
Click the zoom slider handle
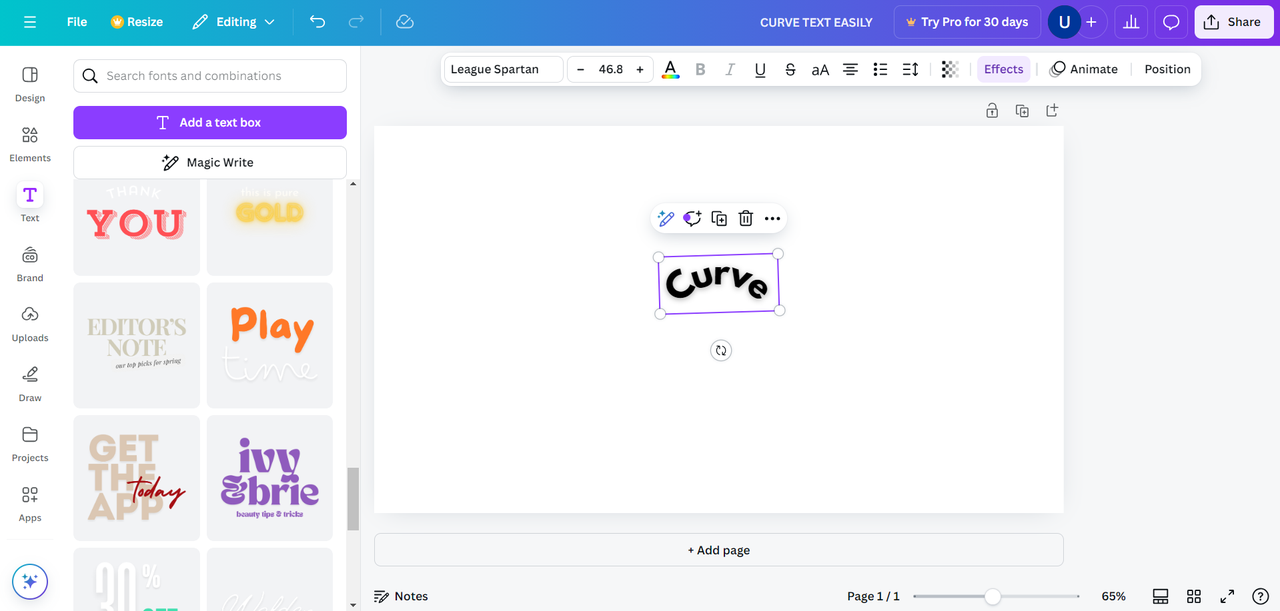(x=992, y=596)
